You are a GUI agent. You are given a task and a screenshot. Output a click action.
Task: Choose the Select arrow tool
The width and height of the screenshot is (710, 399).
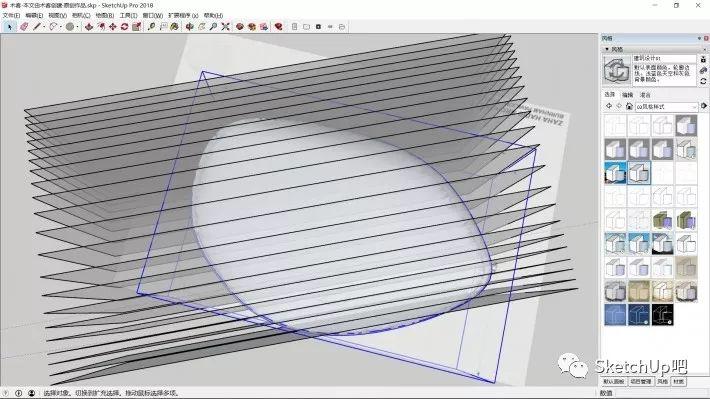(10, 27)
